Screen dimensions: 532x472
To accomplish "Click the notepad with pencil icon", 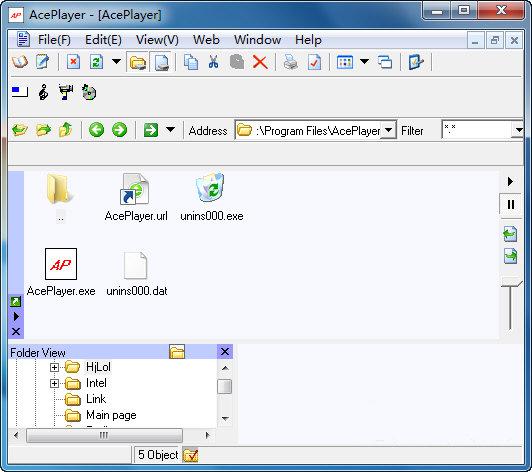I will pos(43,62).
